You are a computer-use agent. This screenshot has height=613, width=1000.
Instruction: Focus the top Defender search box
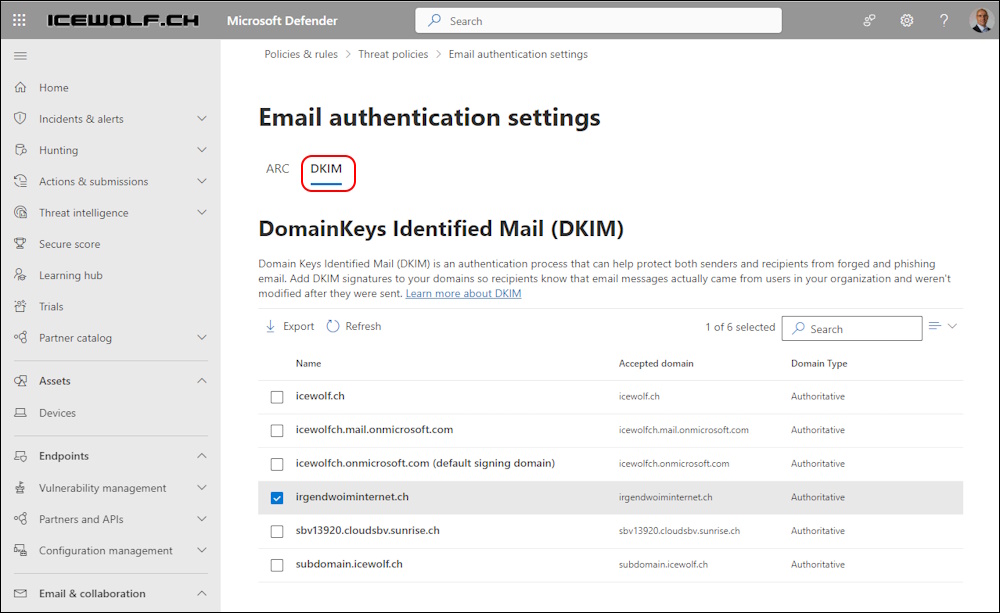click(598, 20)
